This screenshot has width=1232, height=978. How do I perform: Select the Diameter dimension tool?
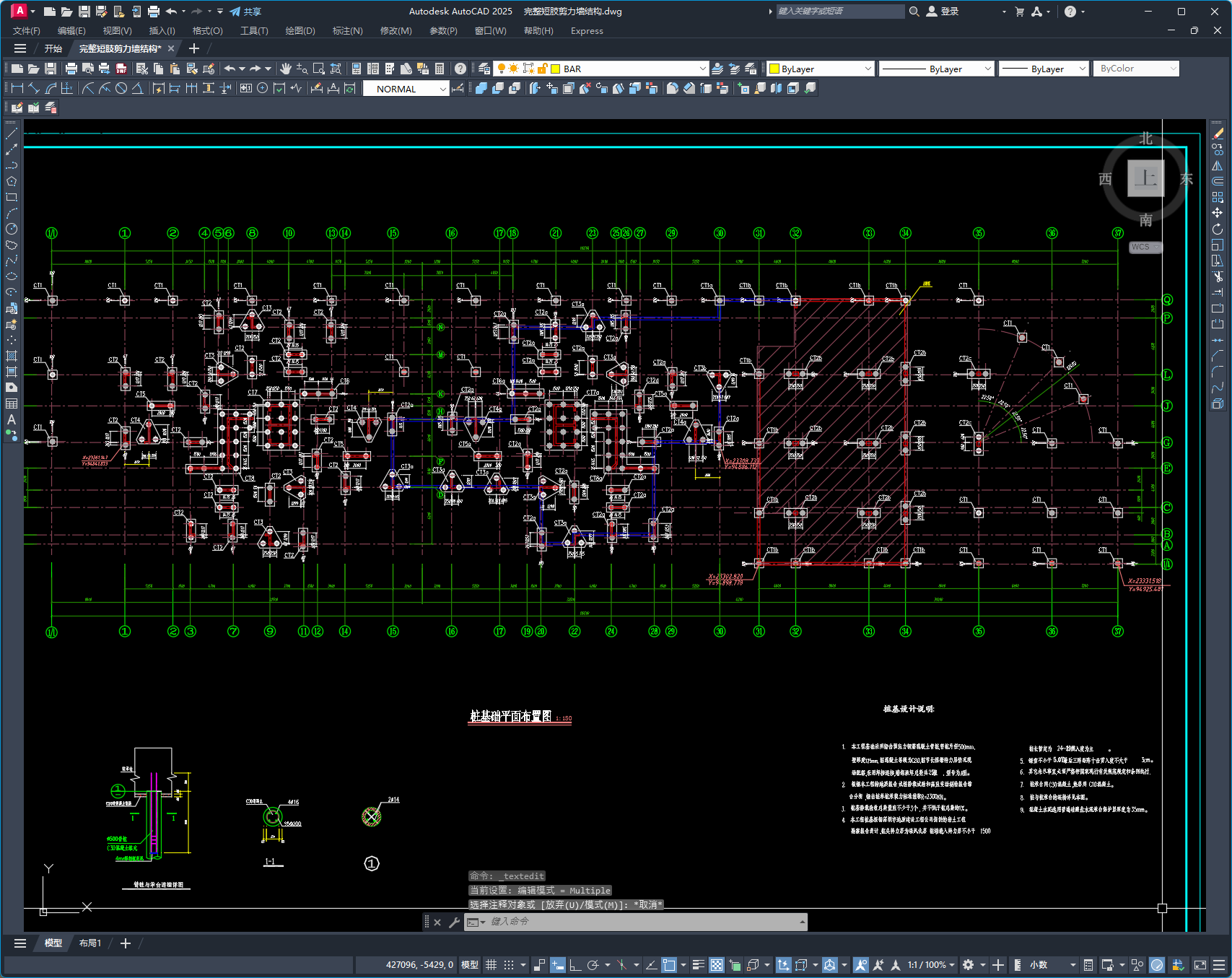121,88
